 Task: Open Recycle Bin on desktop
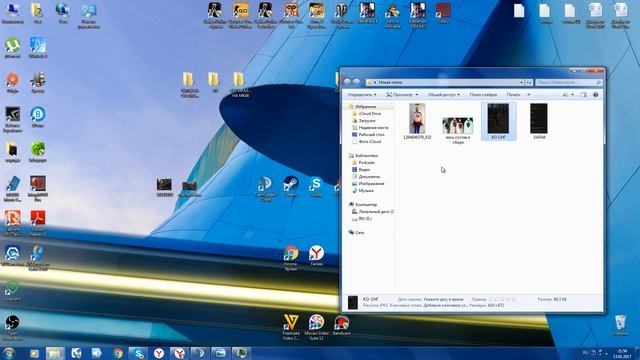tap(620, 325)
